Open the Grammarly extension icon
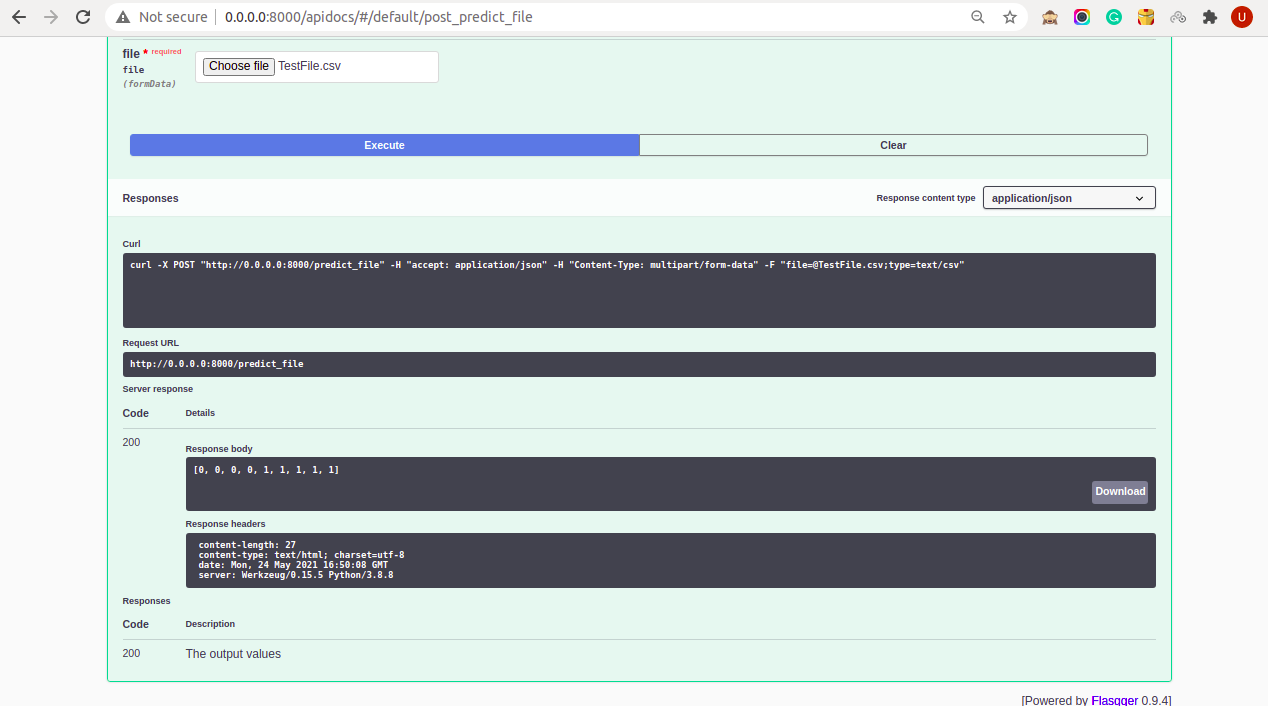Screen dimensions: 1268x706 (x=1114, y=17)
